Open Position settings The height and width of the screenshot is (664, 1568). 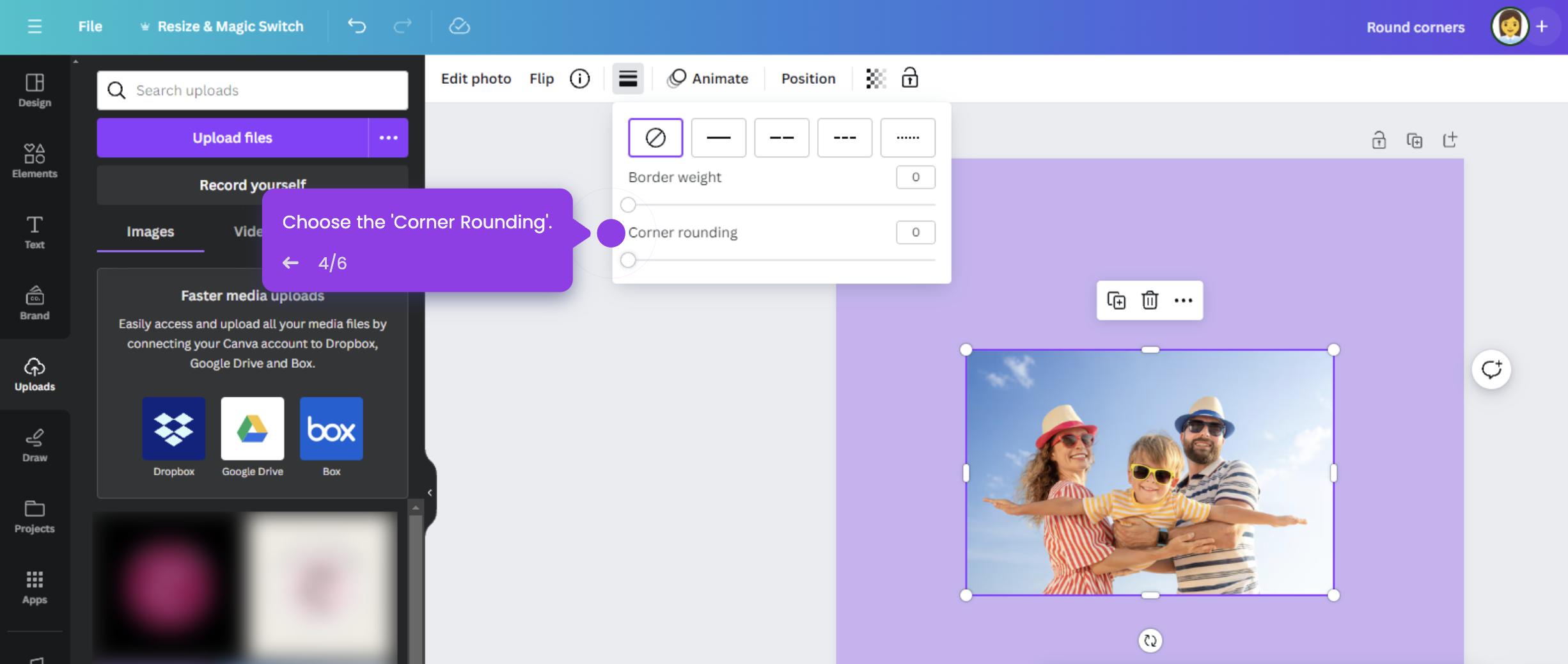click(x=808, y=78)
